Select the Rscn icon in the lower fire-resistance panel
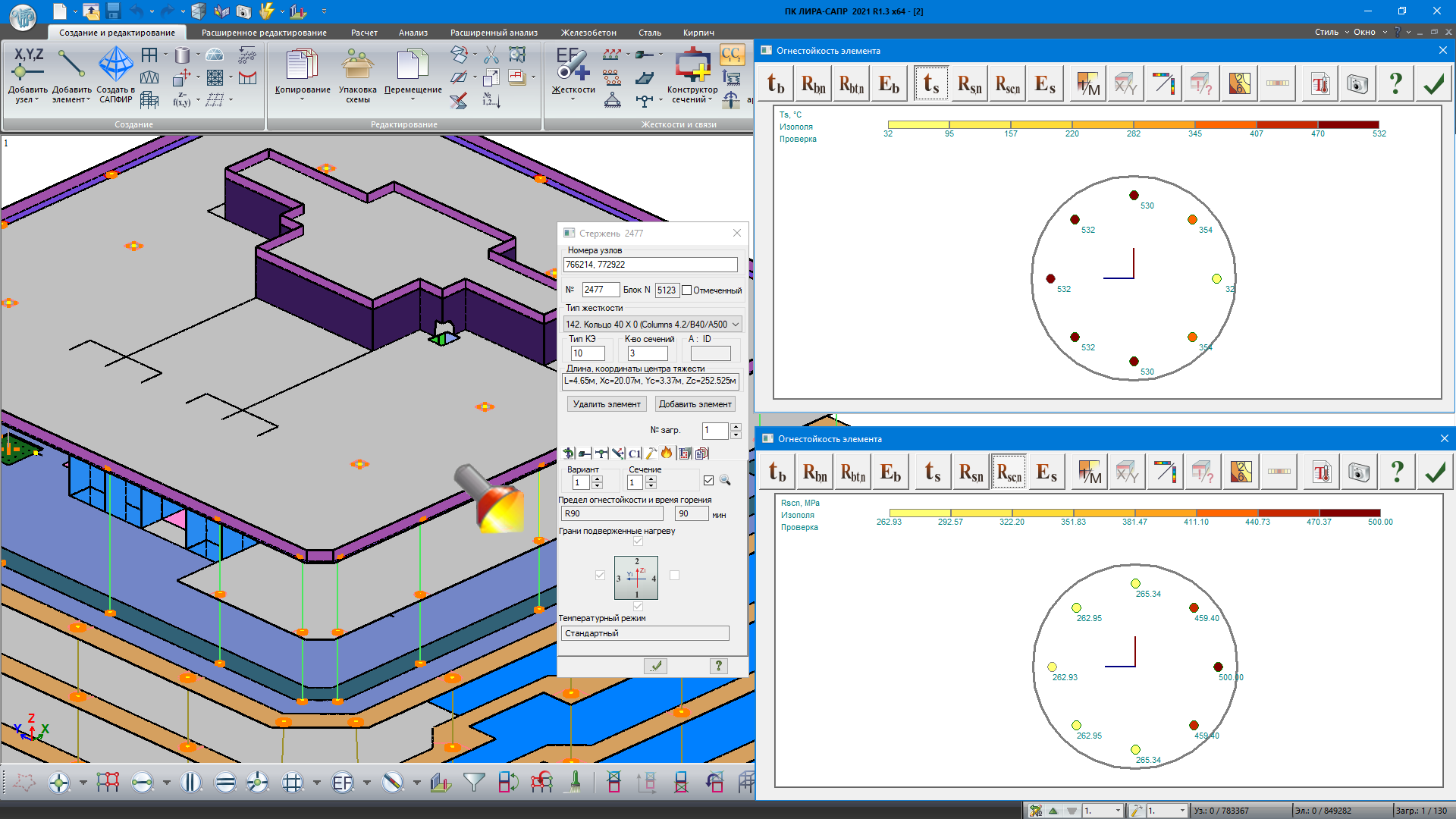Image resolution: width=1456 pixels, height=819 pixels. pyautogui.click(x=1009, y=472)
